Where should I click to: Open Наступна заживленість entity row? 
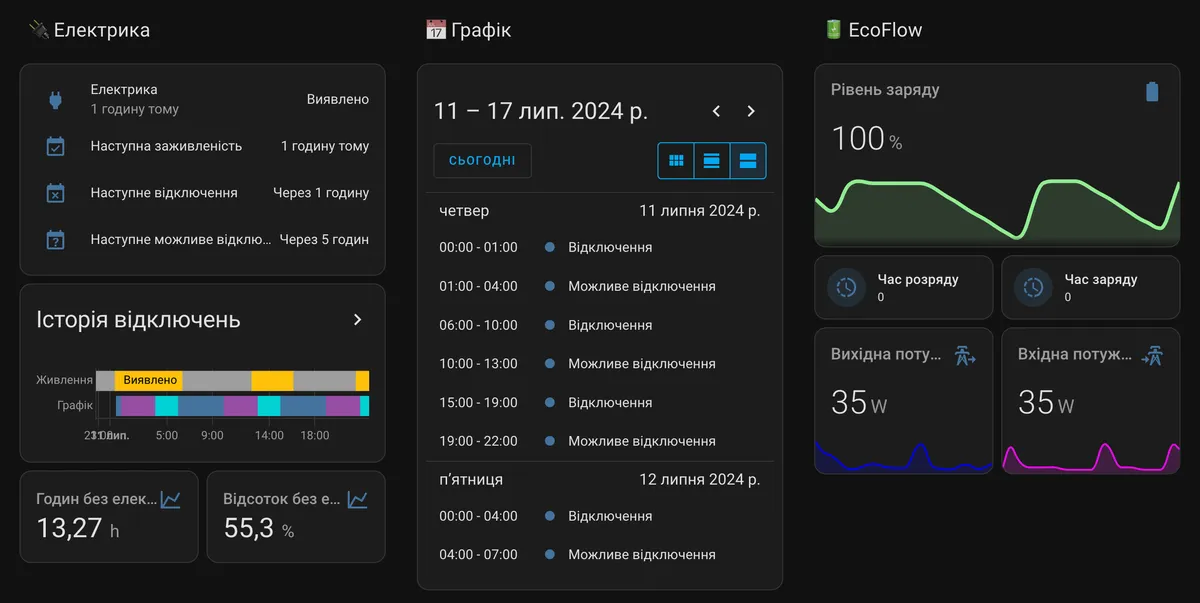click(202, 146)
